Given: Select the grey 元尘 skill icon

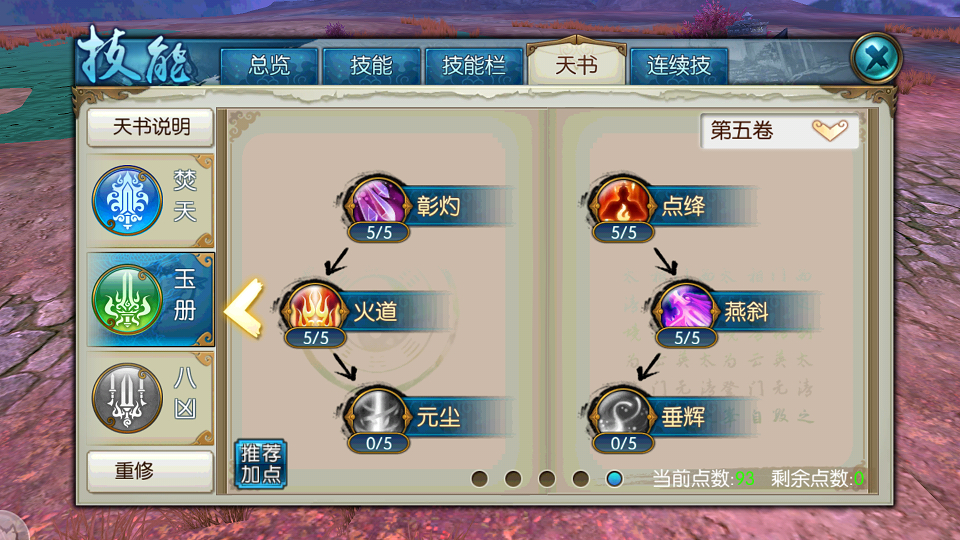Looking at the screenshot, I should pos(378,413).
